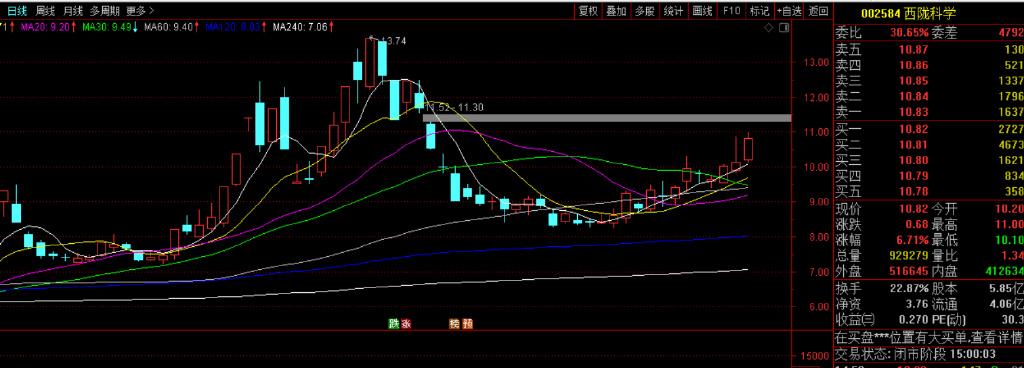Click the diamond icon above the chart
The image size is (1024, 368).
(769, 28)
